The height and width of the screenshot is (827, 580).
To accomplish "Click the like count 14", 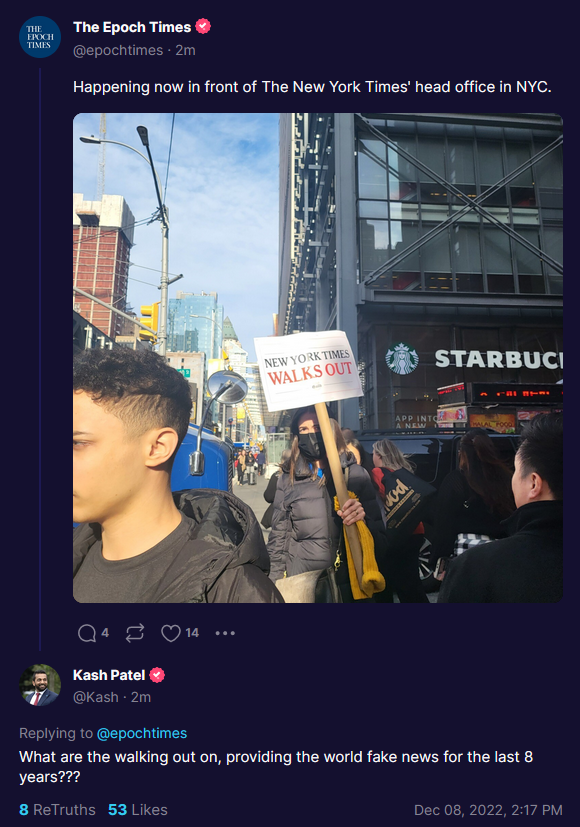I will tap(192, 633).
